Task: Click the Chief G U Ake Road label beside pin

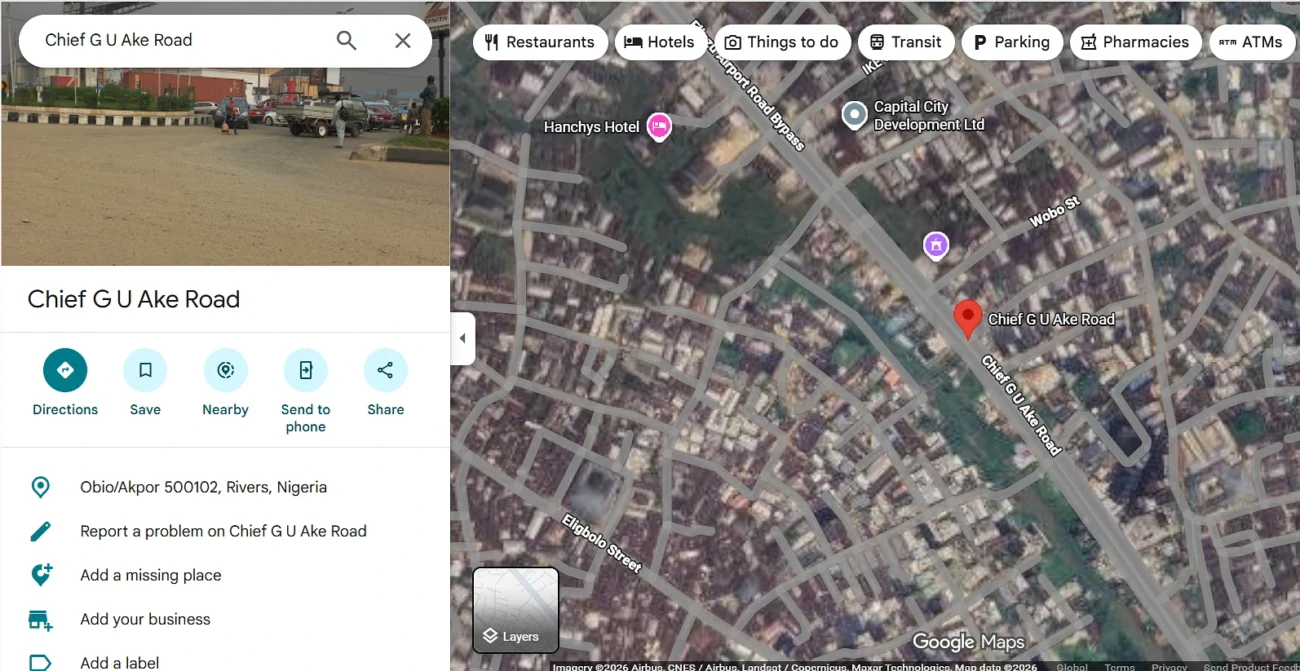Action: coord(1051,319)
